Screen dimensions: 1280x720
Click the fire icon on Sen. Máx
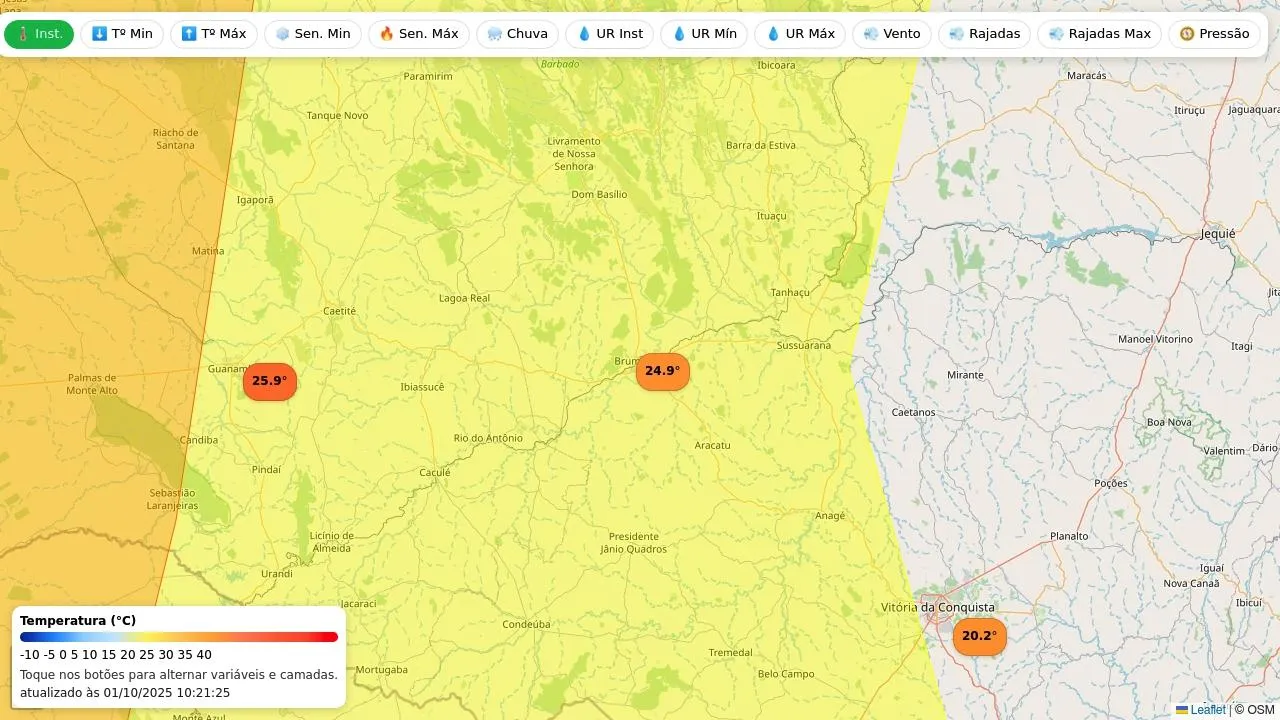[x=387, y=34]
